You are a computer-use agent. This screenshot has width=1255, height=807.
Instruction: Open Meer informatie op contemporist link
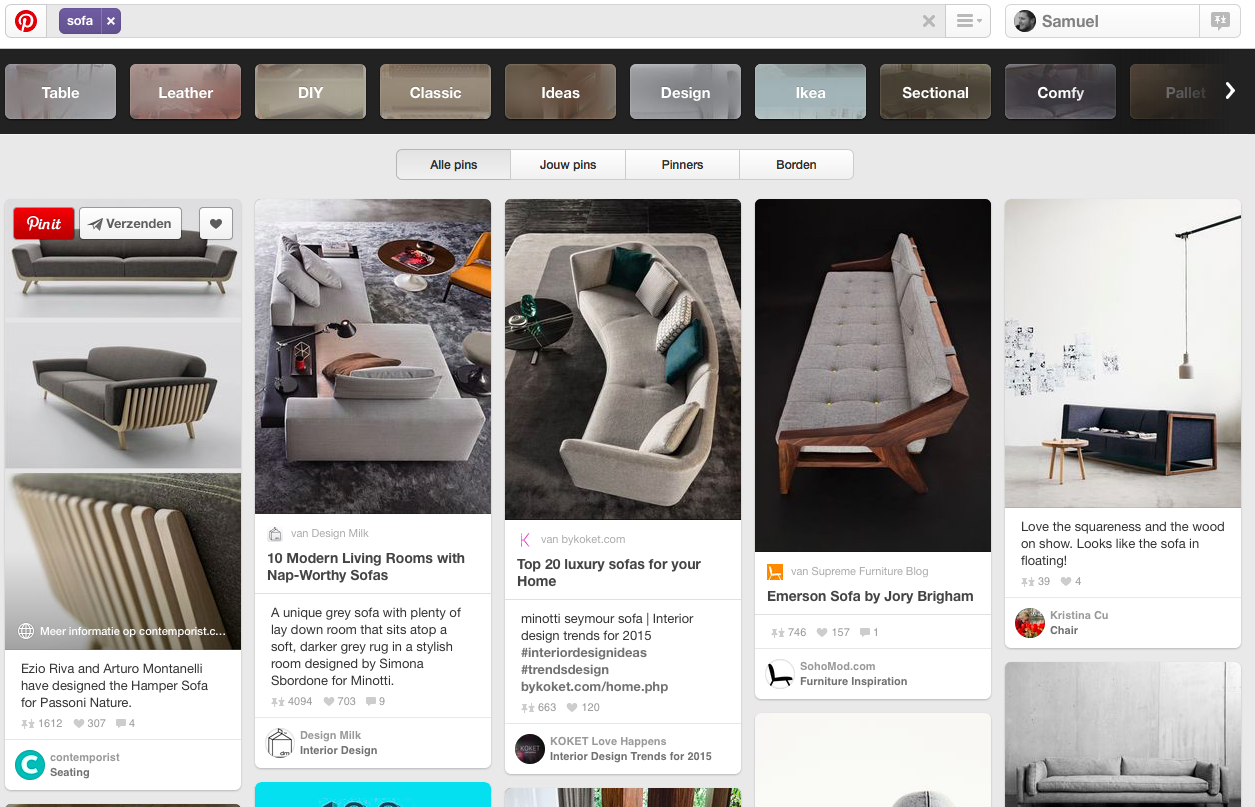(x=123, y=632)
